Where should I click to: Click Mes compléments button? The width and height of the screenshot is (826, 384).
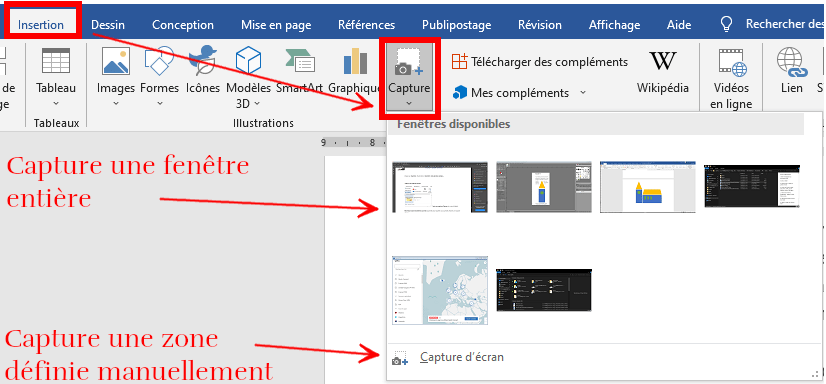pos(511,93)
